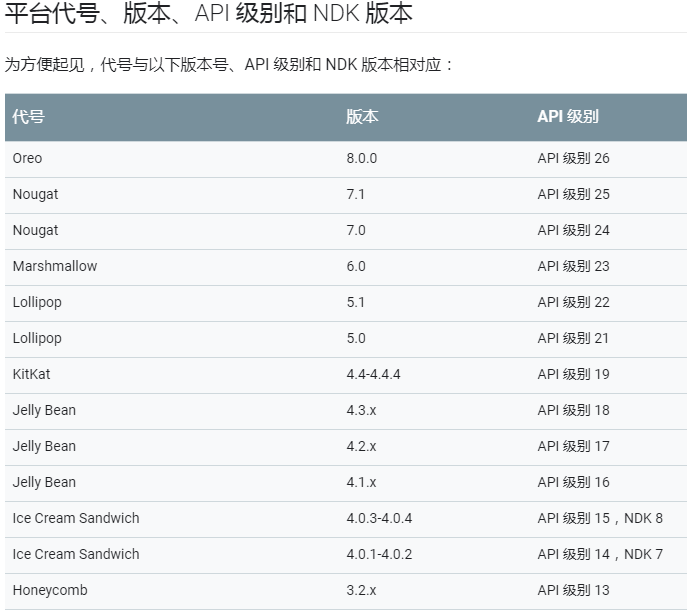Click the 代号 column header
687x610 pixels.
(x=29, y=116)
